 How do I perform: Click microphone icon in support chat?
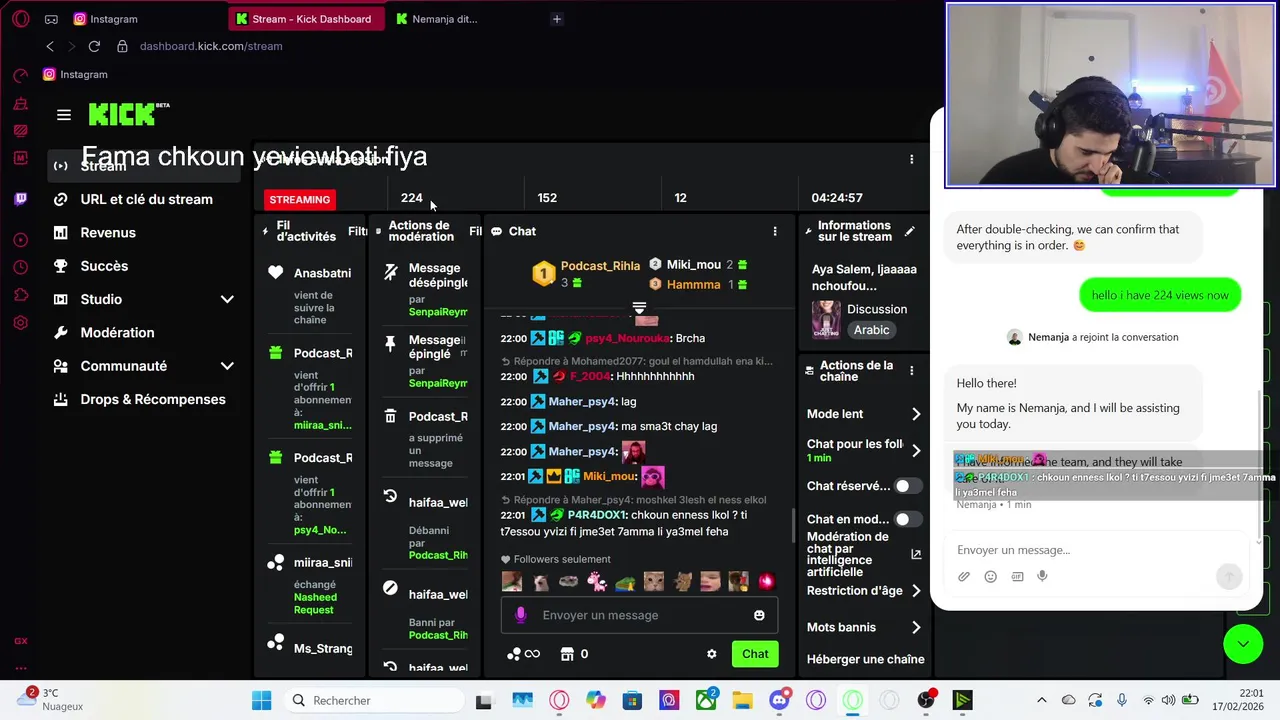[x=1042, y=576]
